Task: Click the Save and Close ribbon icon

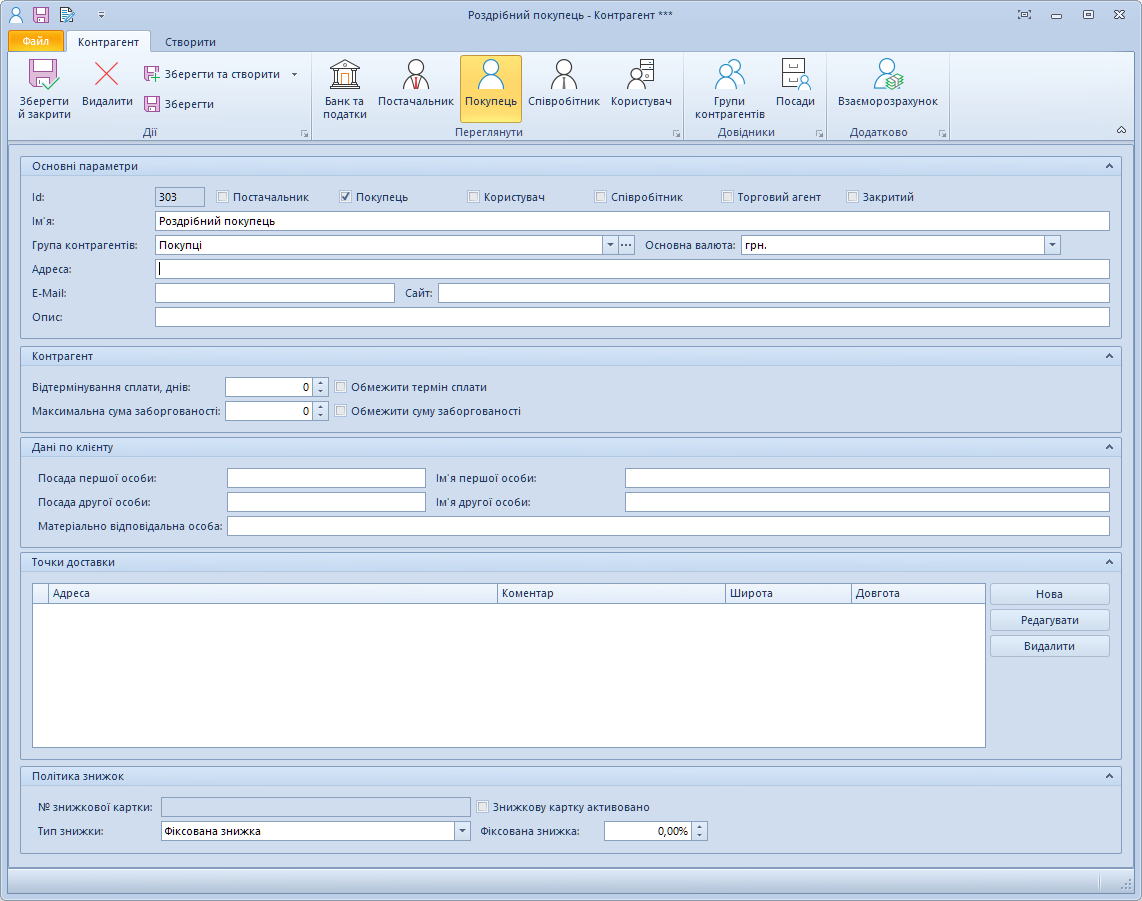Action: [x=44, y=88]
